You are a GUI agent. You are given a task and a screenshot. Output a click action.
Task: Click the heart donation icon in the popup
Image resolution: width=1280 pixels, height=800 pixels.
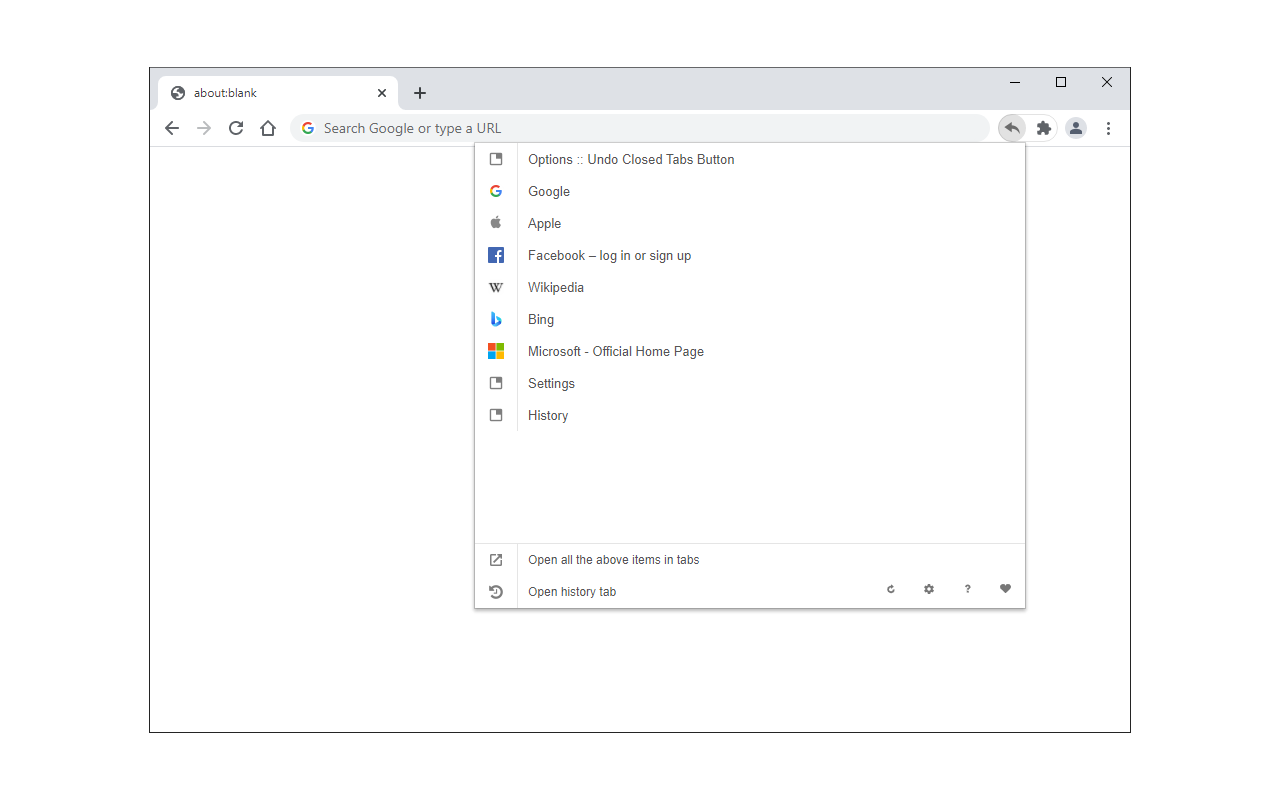1005,589
